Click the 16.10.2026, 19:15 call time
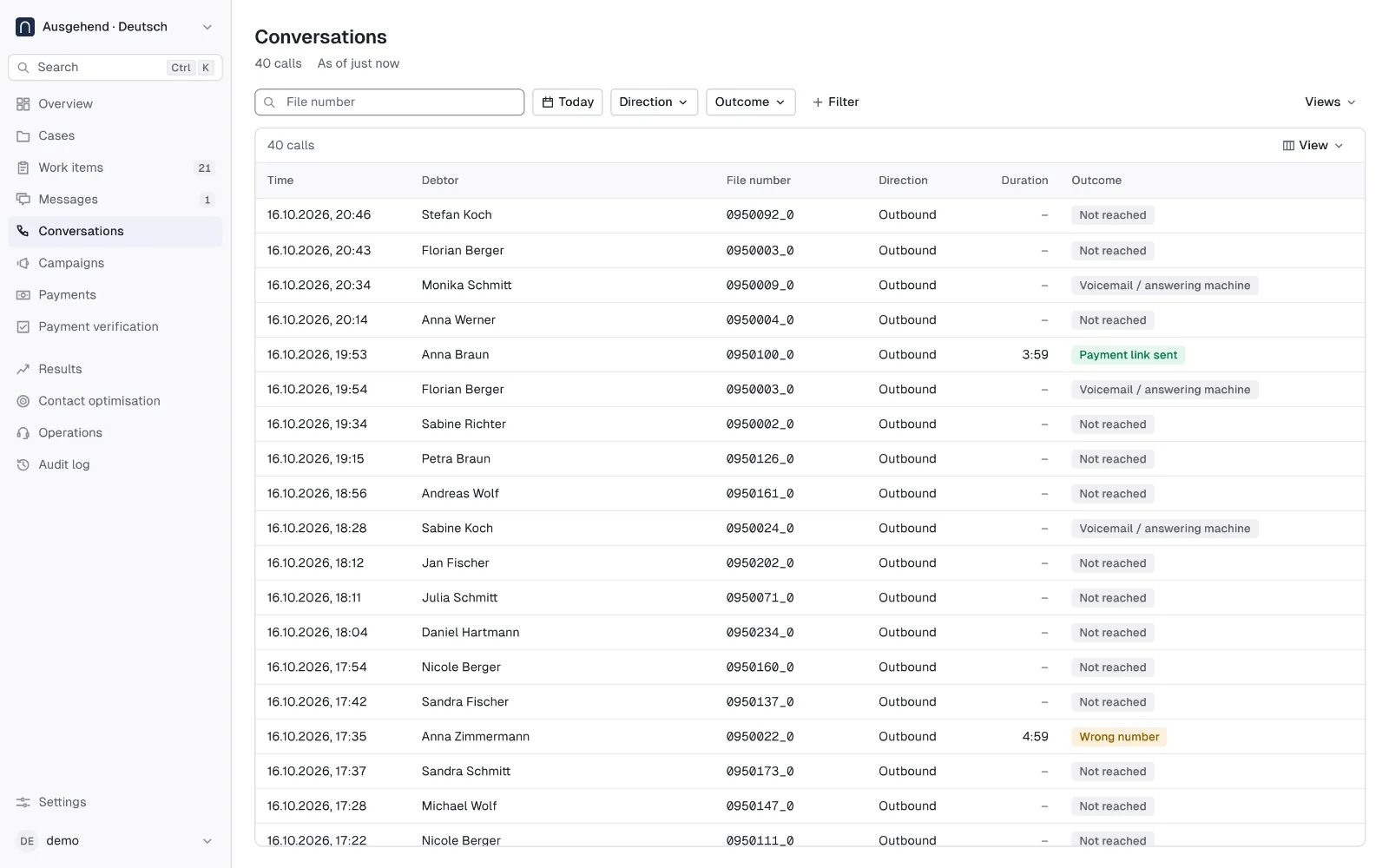 point(315,459)
